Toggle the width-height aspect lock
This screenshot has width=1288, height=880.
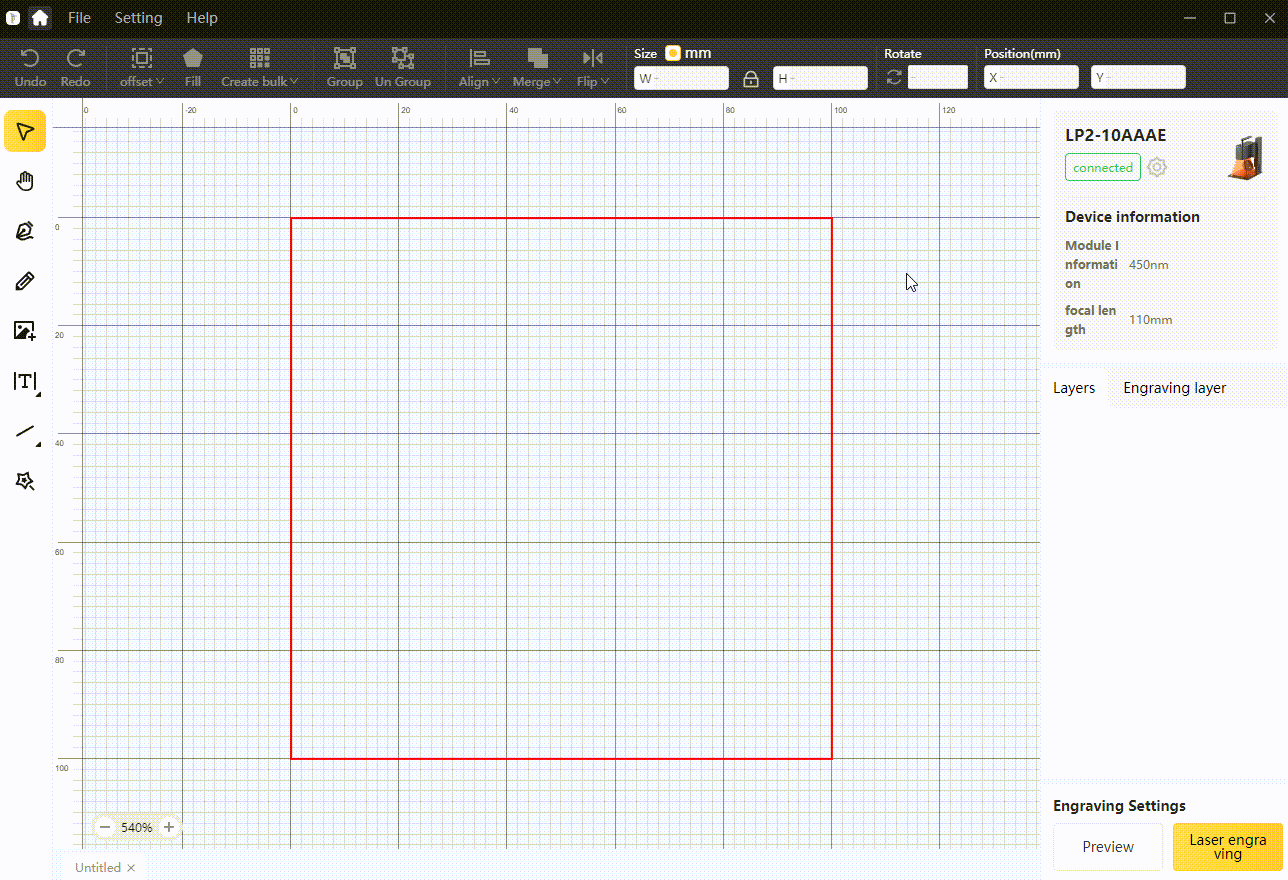[x=751, y=78]
